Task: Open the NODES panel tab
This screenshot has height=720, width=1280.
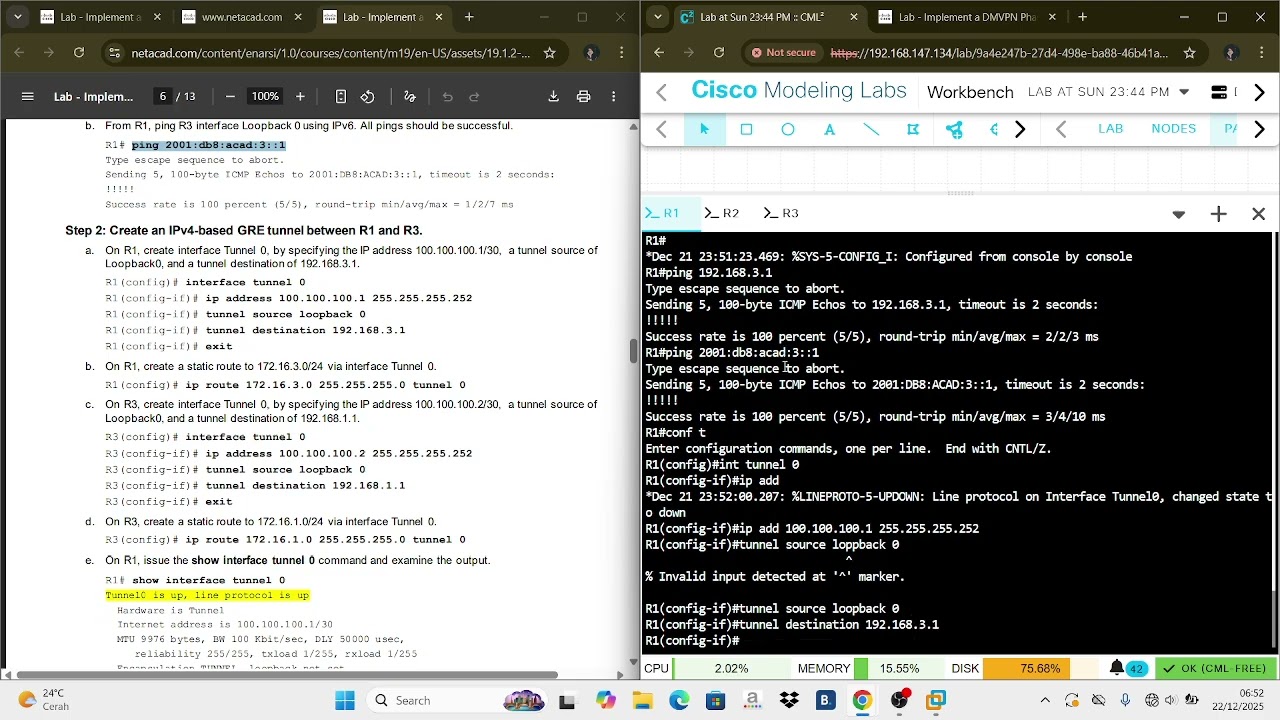Action: (x=1173, y=128)
